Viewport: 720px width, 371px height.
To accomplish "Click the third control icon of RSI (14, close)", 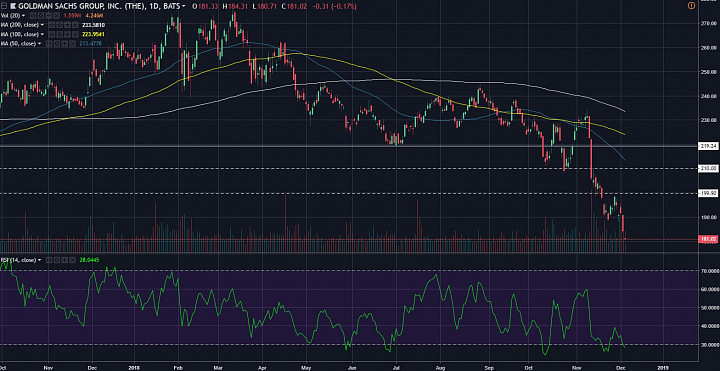I will (65, 260).
